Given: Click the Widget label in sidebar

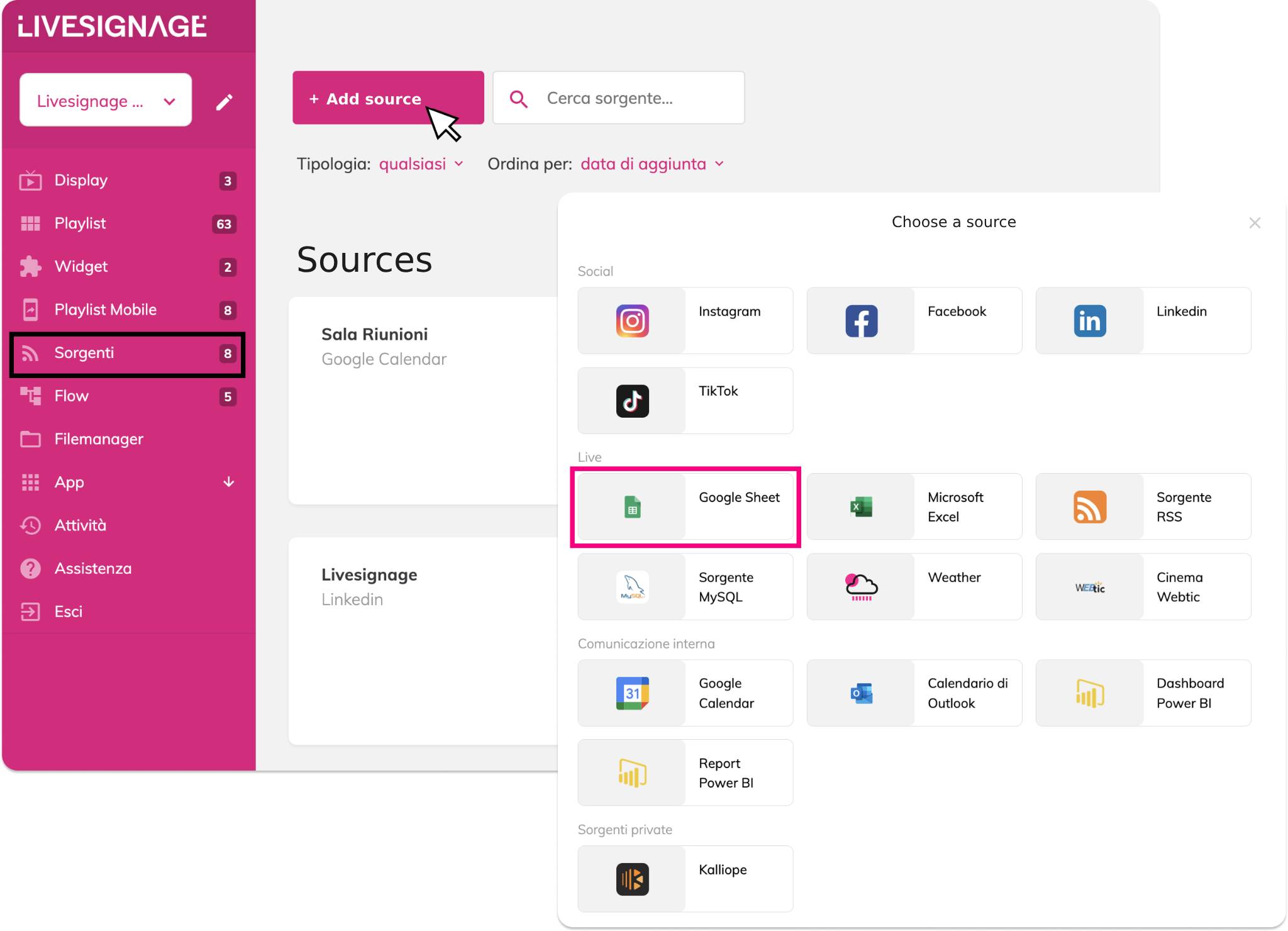Looking at the screenshot, I should tap(80, 267).
